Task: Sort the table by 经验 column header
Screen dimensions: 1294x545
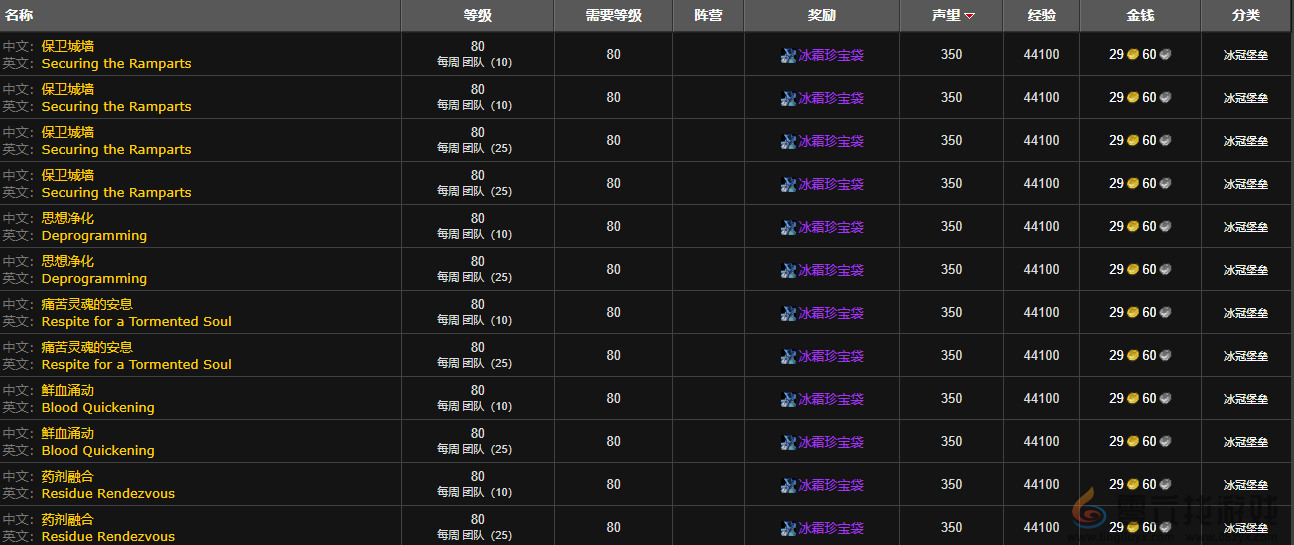Action: pyautogui.click(x=1040, y=16)
